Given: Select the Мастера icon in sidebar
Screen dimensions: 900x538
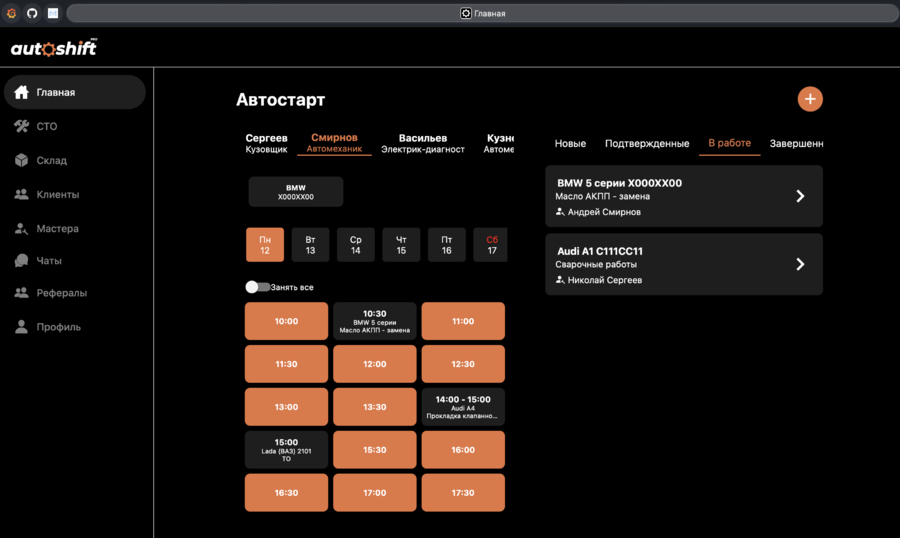Looking at the screenshot, I should tap(21, 228).
